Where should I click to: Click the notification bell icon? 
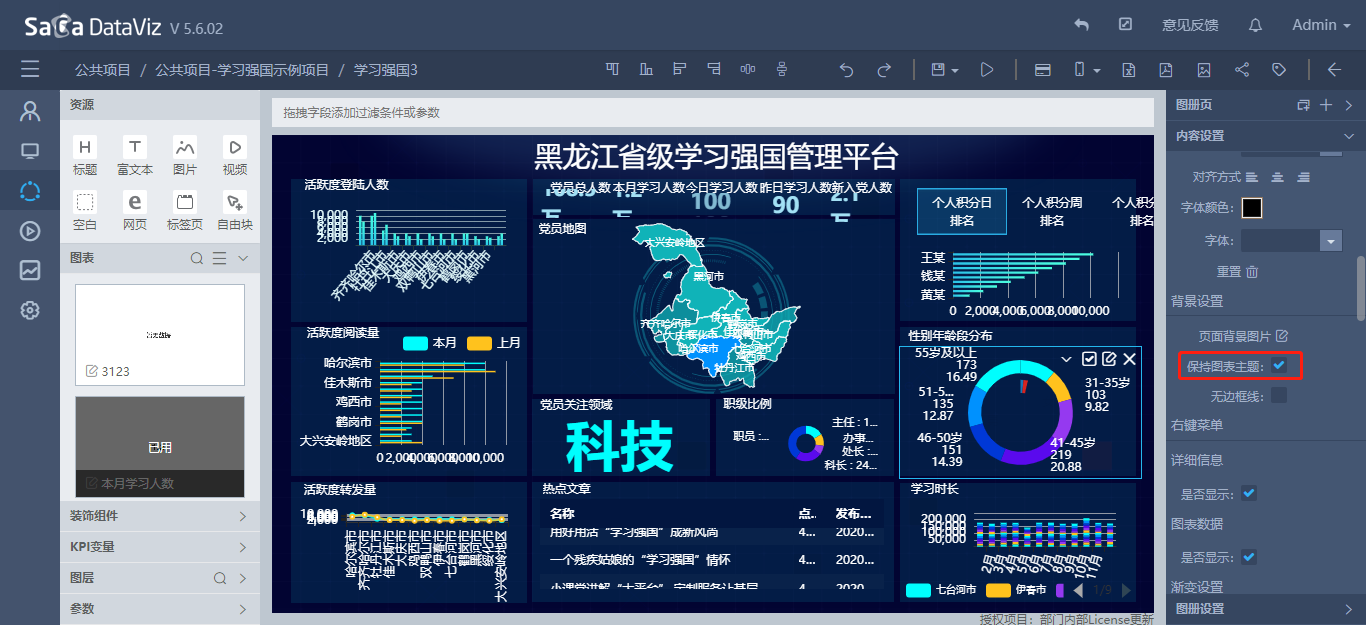(1255, 25)
